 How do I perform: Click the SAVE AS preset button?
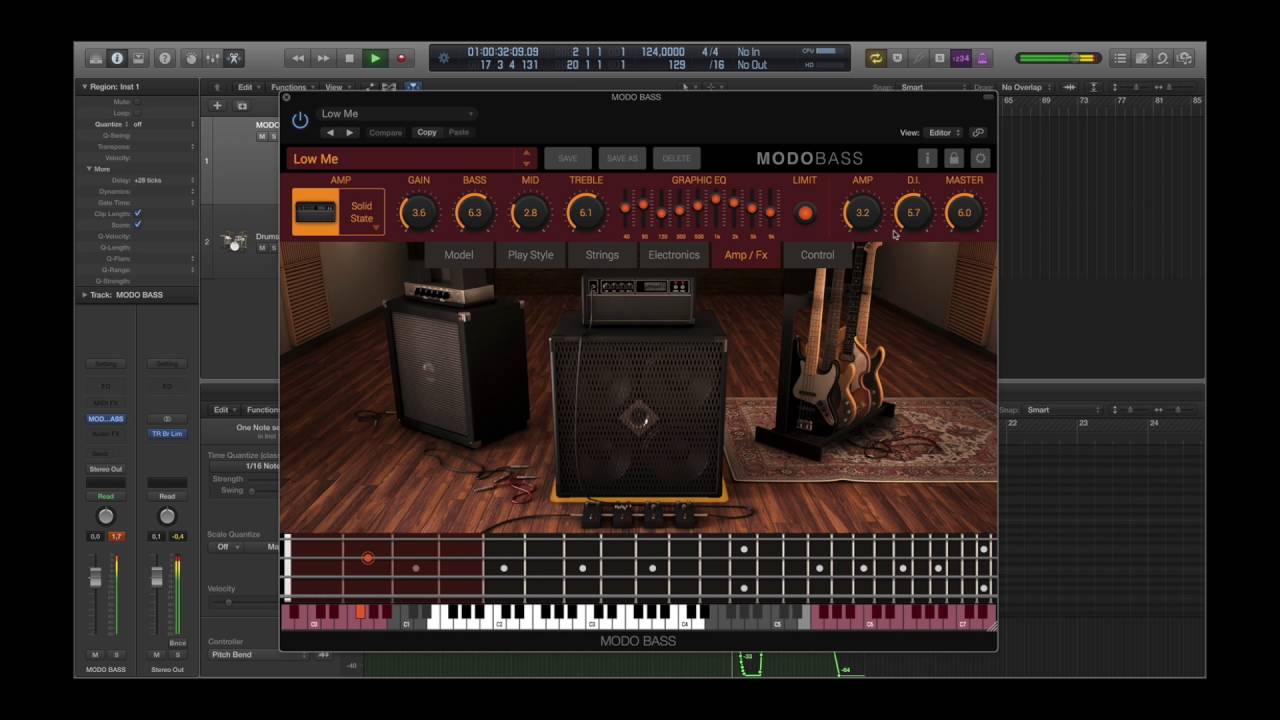tap(622, 158)
